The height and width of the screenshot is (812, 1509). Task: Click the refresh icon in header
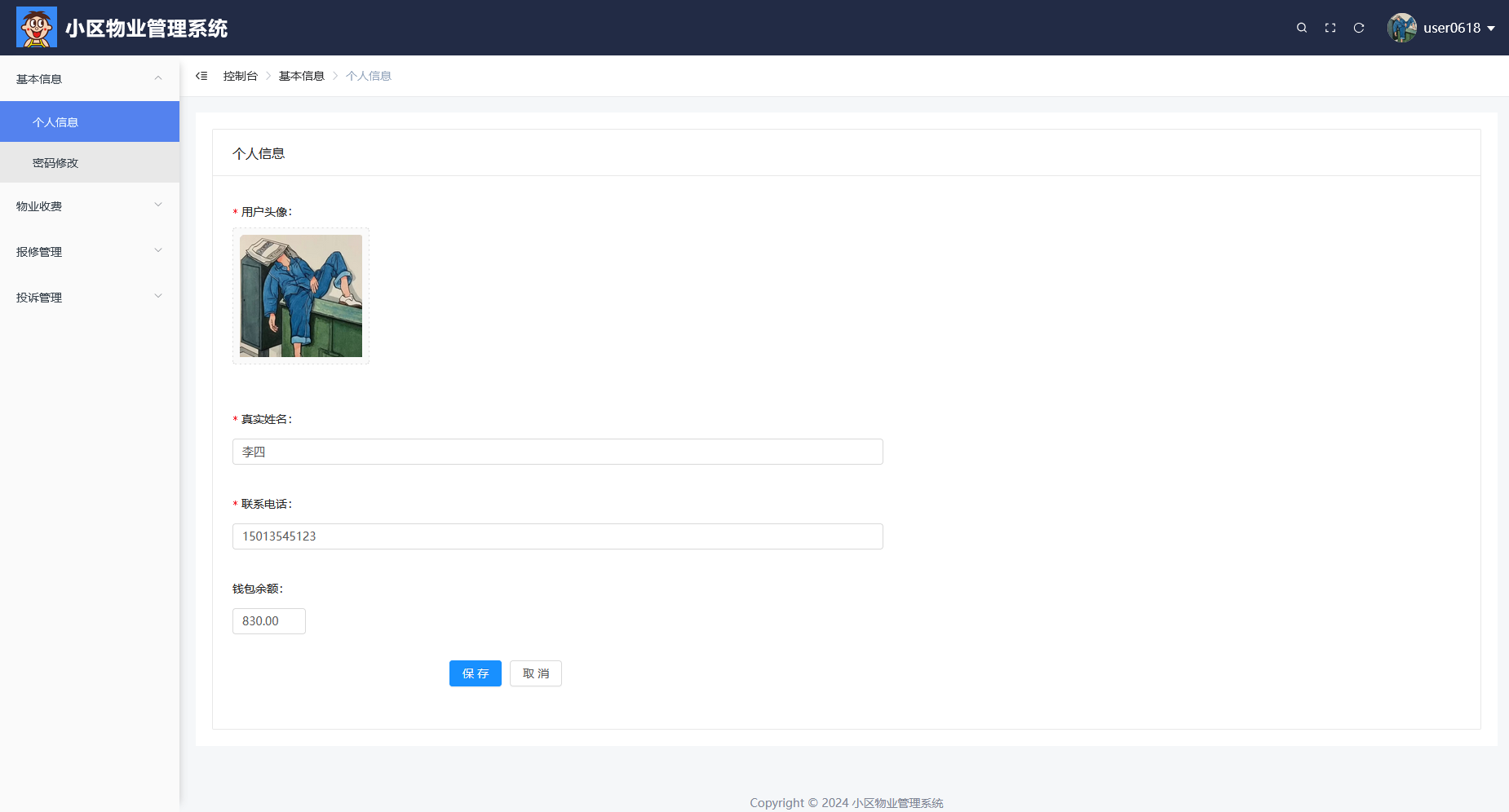pos(1359,28)
